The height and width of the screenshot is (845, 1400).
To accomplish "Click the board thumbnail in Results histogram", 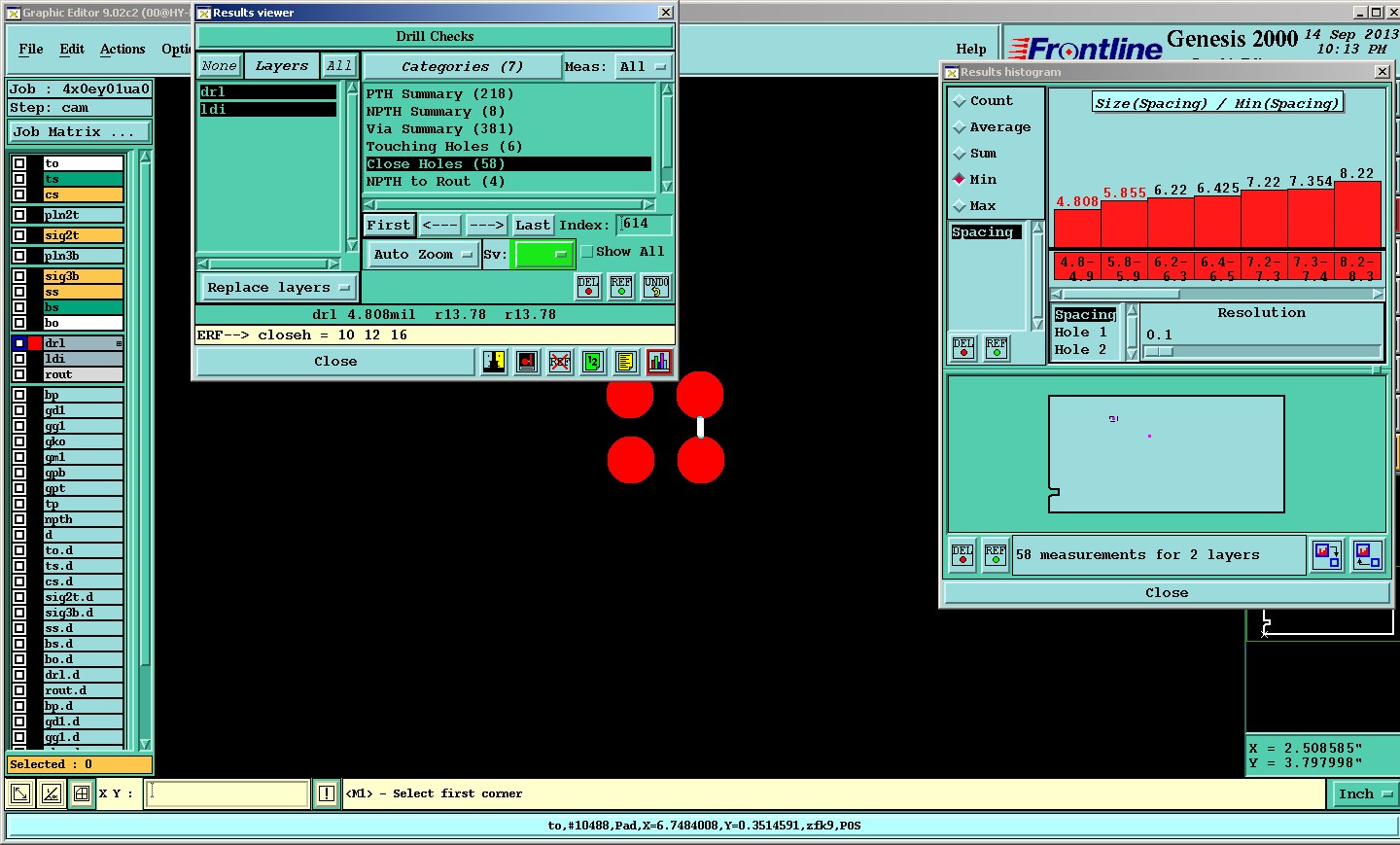I will 1167,454.
